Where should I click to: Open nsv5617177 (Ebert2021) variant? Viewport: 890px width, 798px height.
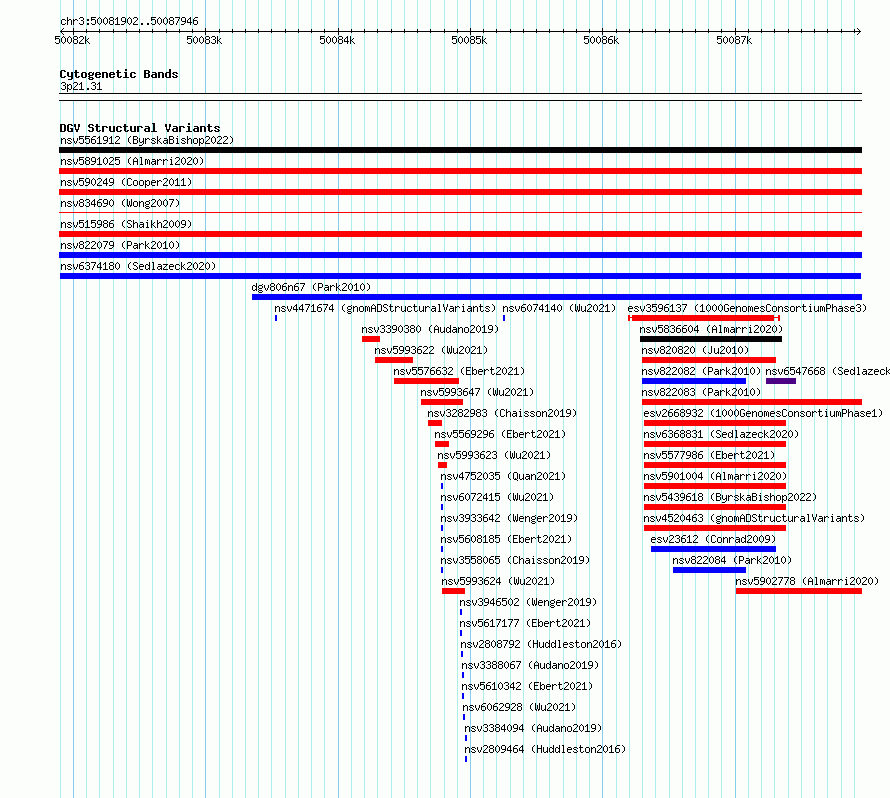click(526, 623)
